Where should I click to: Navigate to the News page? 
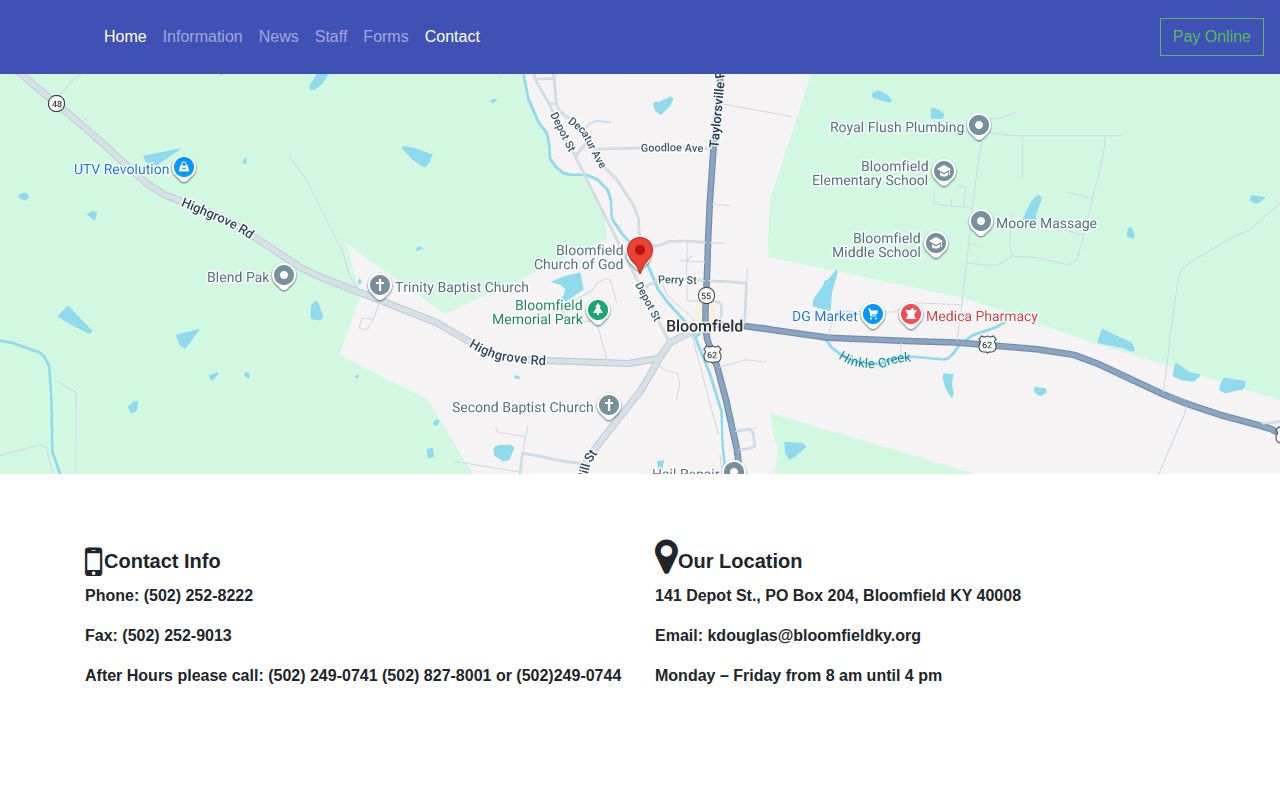[279, 37]
